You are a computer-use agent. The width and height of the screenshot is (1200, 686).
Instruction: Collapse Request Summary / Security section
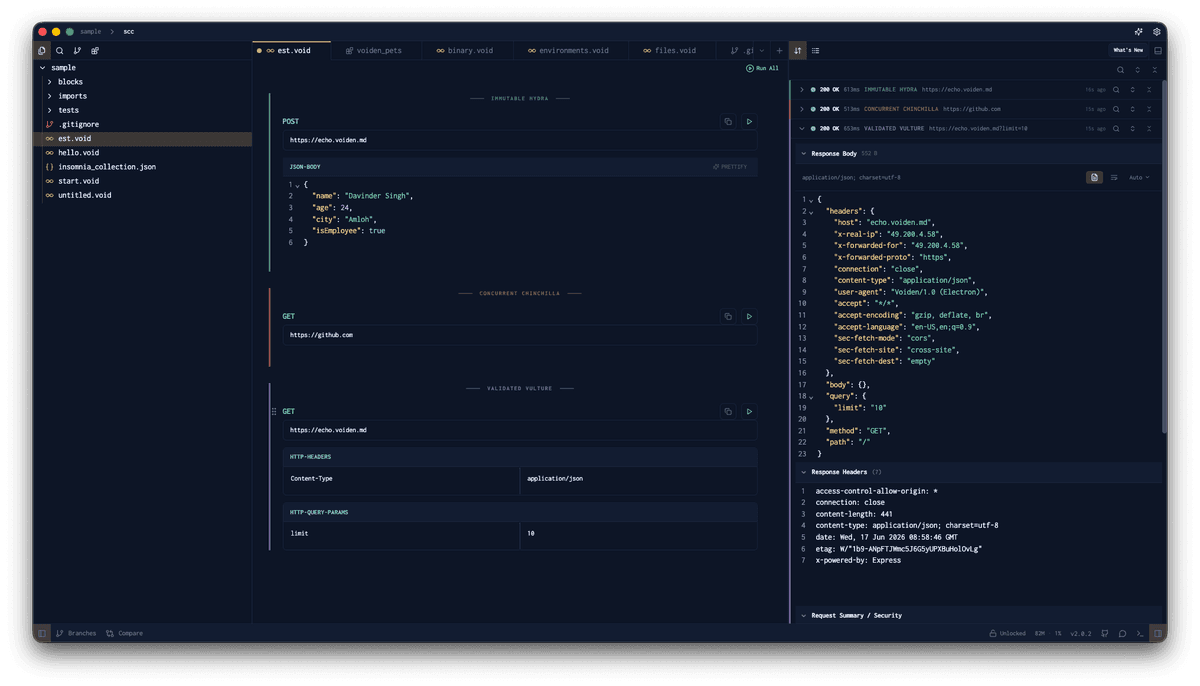coord(803,616)
